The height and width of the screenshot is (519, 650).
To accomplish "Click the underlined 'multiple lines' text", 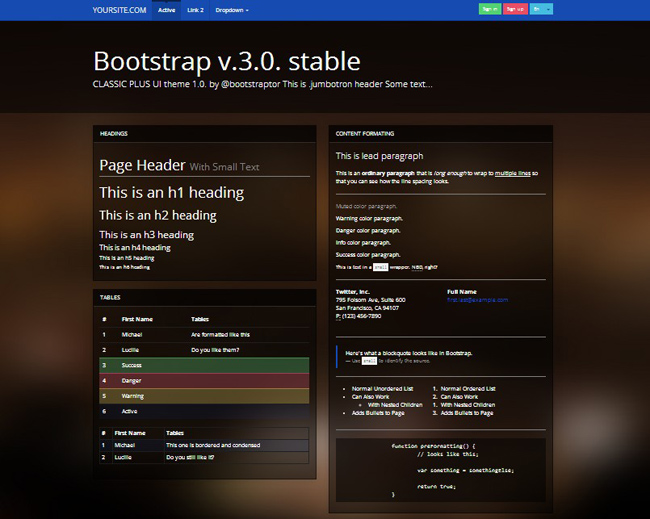I will [x=513, y=173].
